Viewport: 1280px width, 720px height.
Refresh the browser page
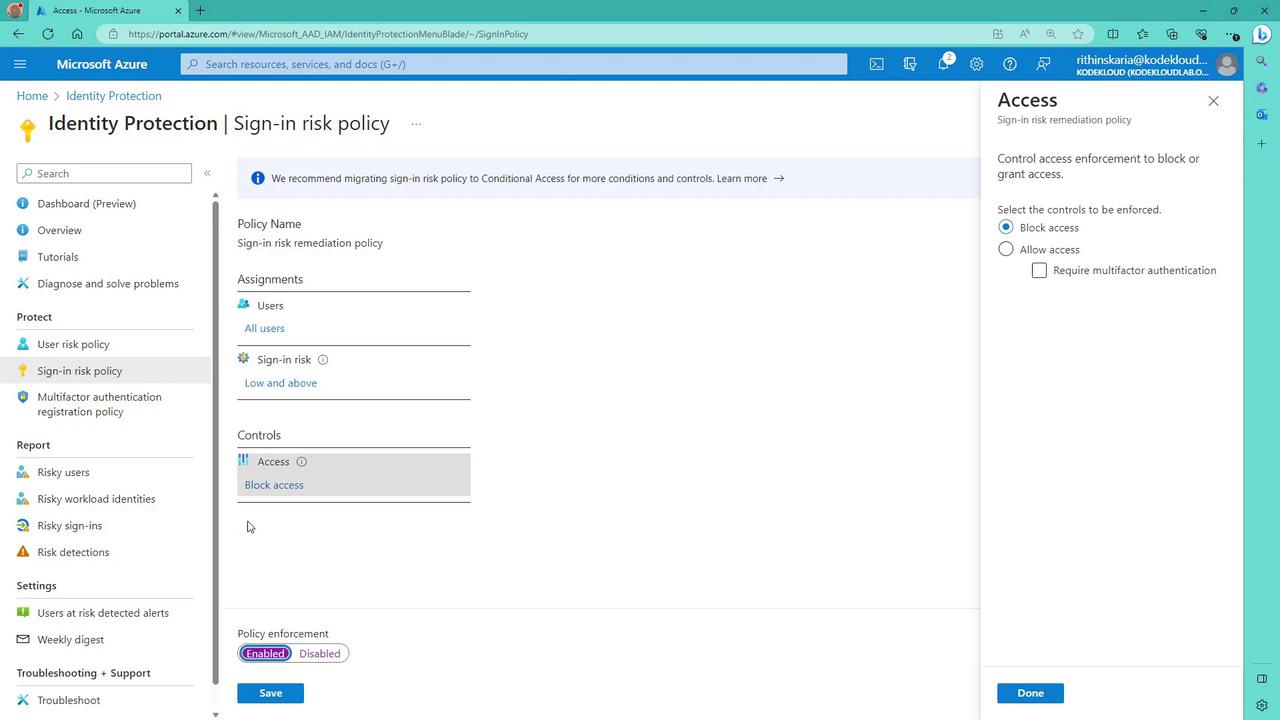(x=48, y=34)
